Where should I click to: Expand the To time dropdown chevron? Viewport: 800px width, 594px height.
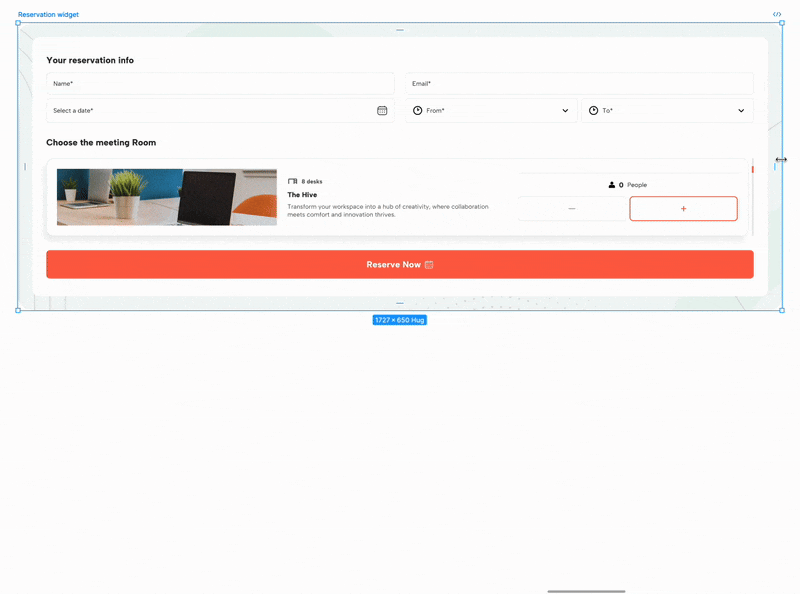[741, 111]
